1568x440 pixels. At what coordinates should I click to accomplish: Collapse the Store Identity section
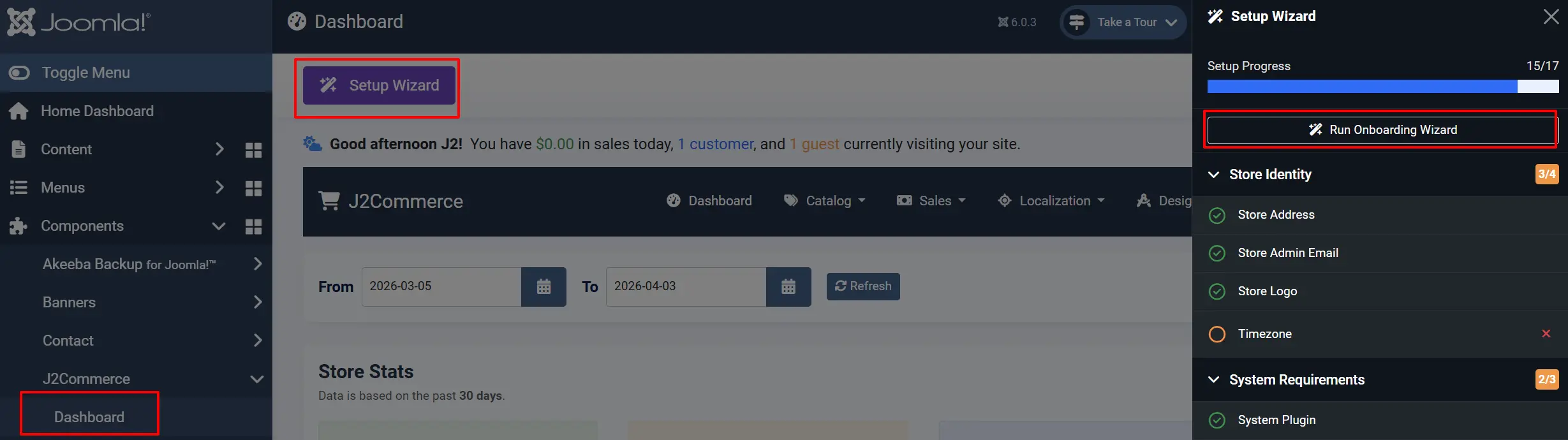click(1214, 175)
